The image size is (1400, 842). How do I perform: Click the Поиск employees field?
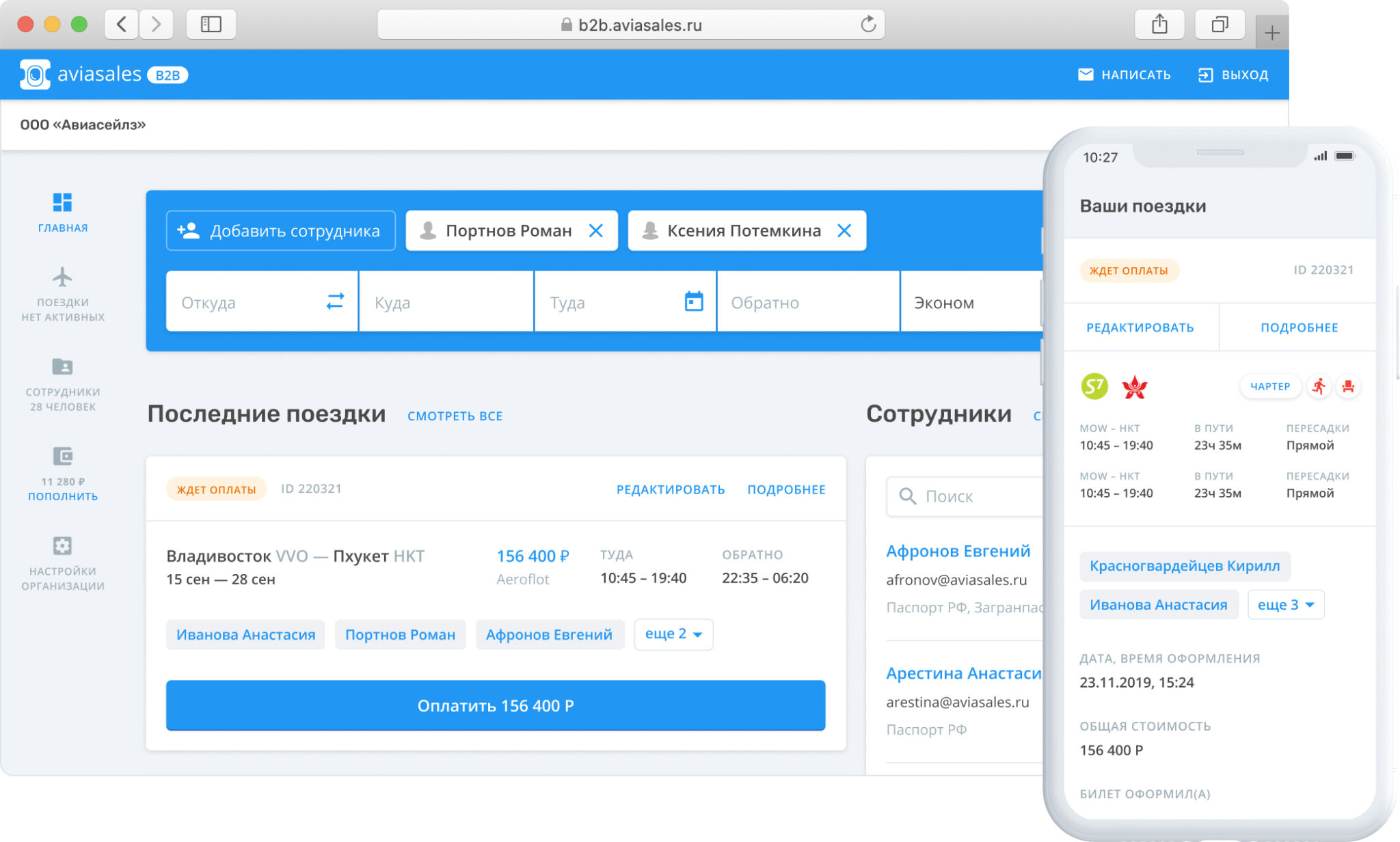(x=965, y=496)
